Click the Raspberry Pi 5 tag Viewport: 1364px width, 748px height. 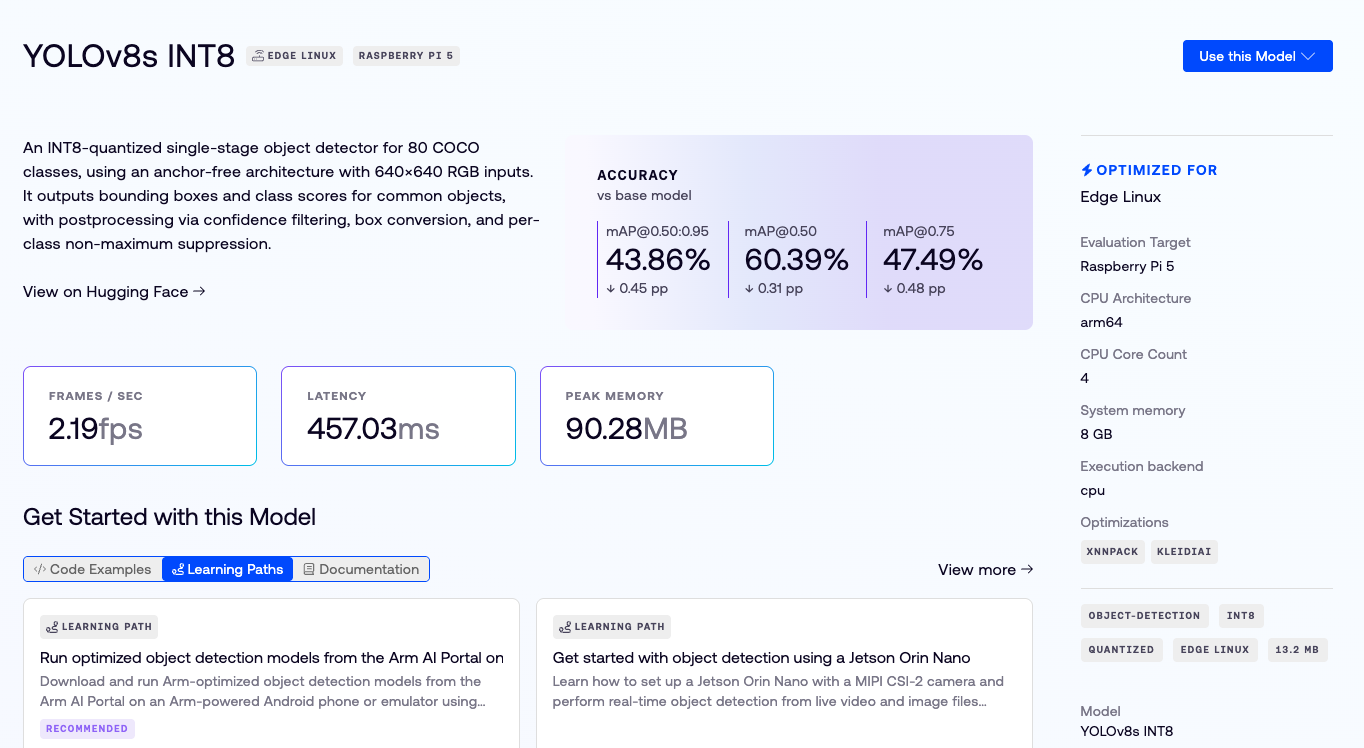point(406,56)
